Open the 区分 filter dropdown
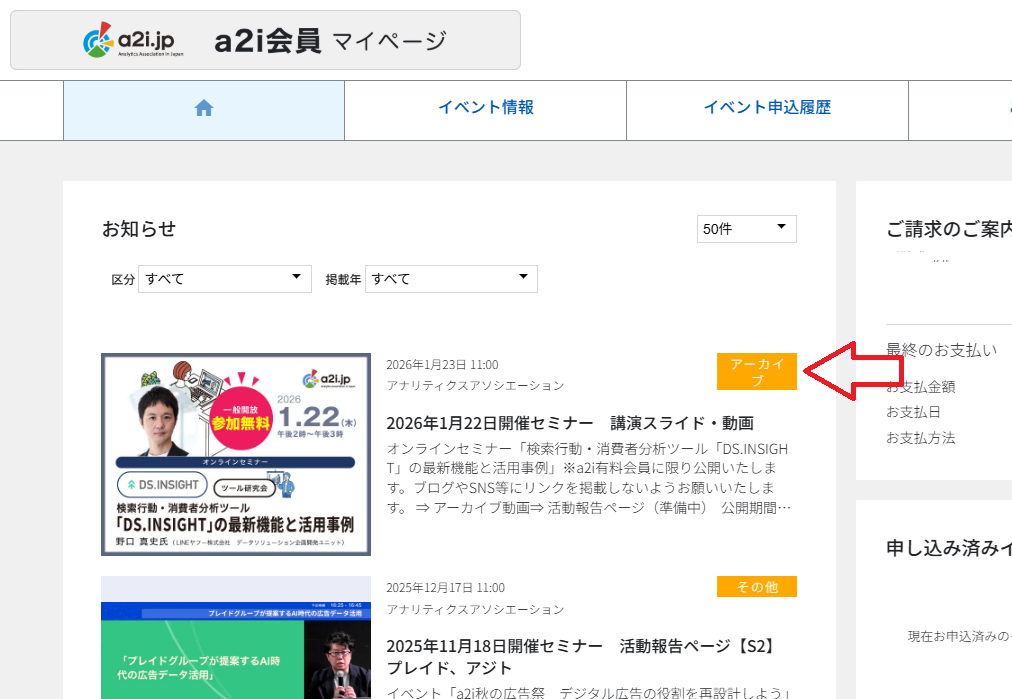Screen dimensions: 1012x699 point(223,278)
